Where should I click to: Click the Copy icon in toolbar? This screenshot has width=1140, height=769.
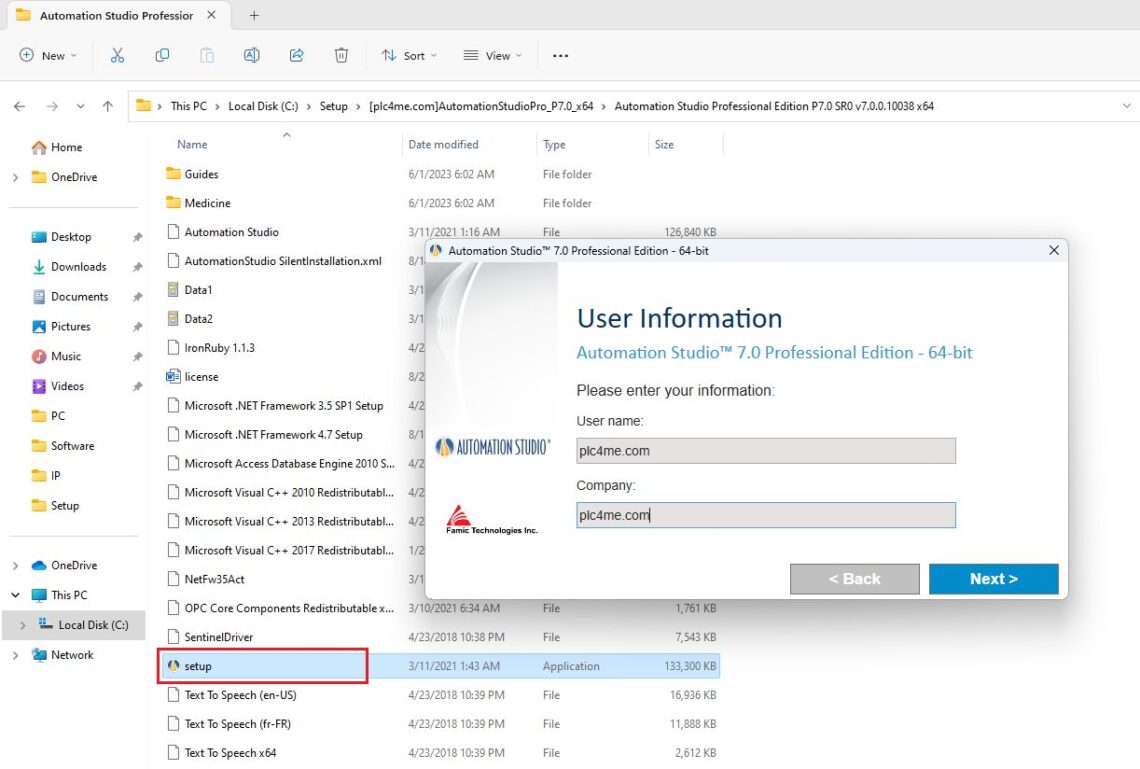162,56
